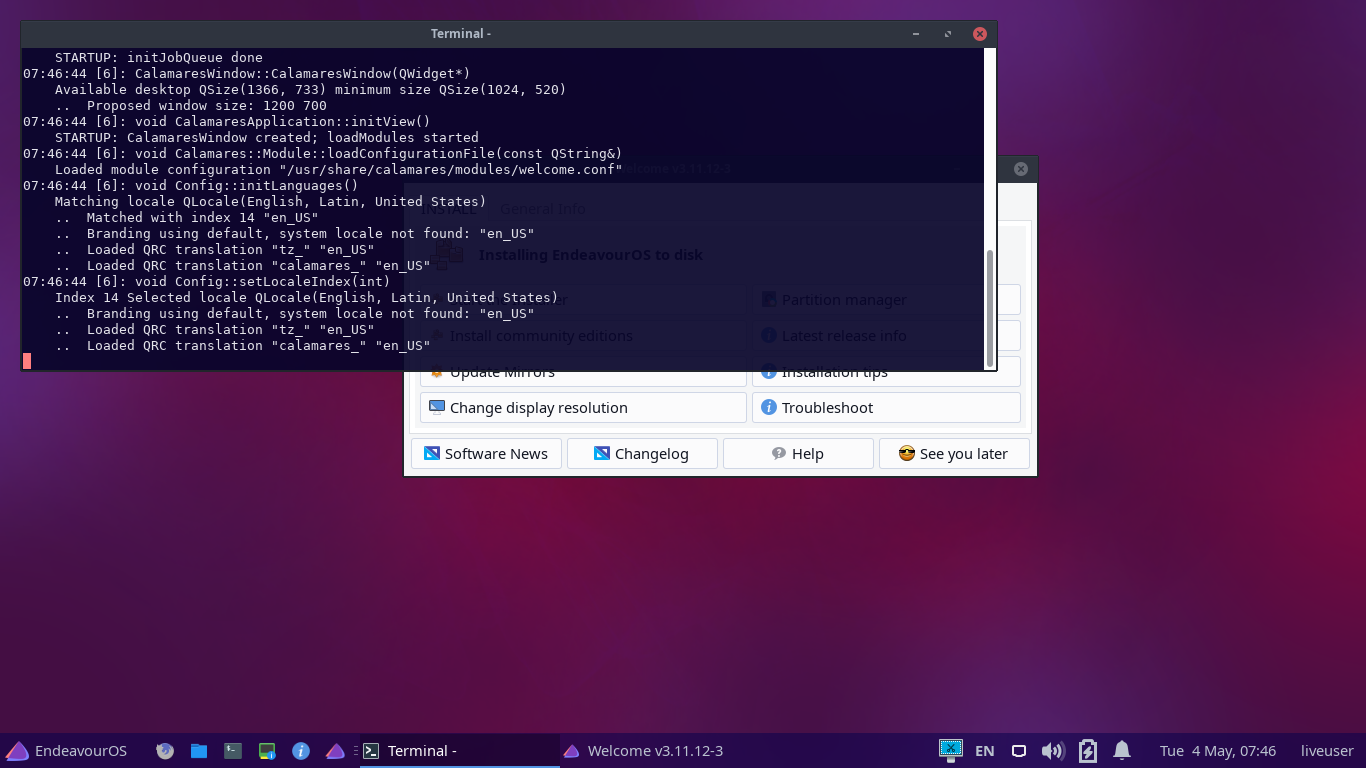Click 'Index 14 Selected locale' log line
1366x768 pixels.
[x=307, y=298]
